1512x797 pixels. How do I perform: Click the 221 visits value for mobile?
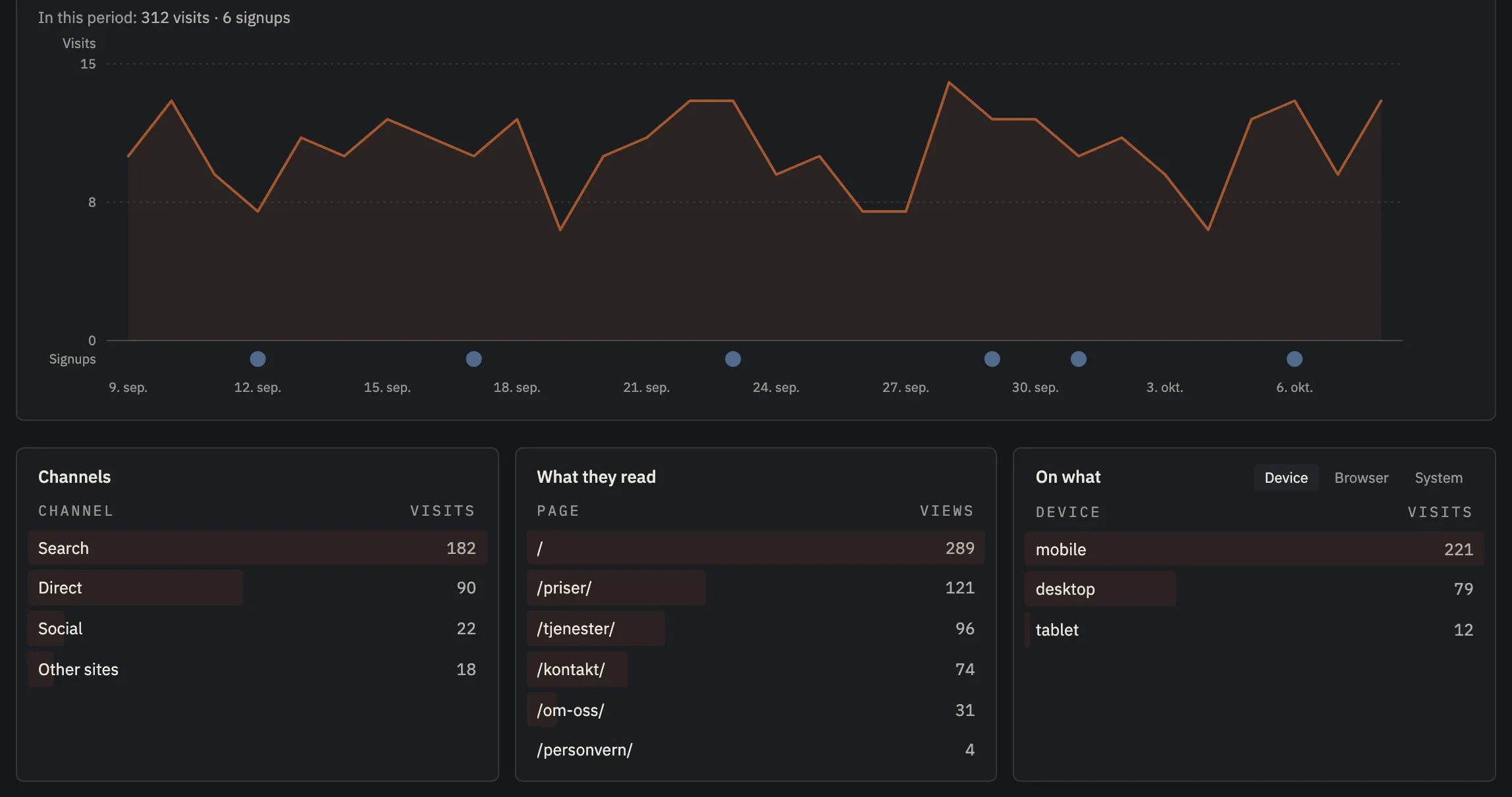pos(1459,549)
